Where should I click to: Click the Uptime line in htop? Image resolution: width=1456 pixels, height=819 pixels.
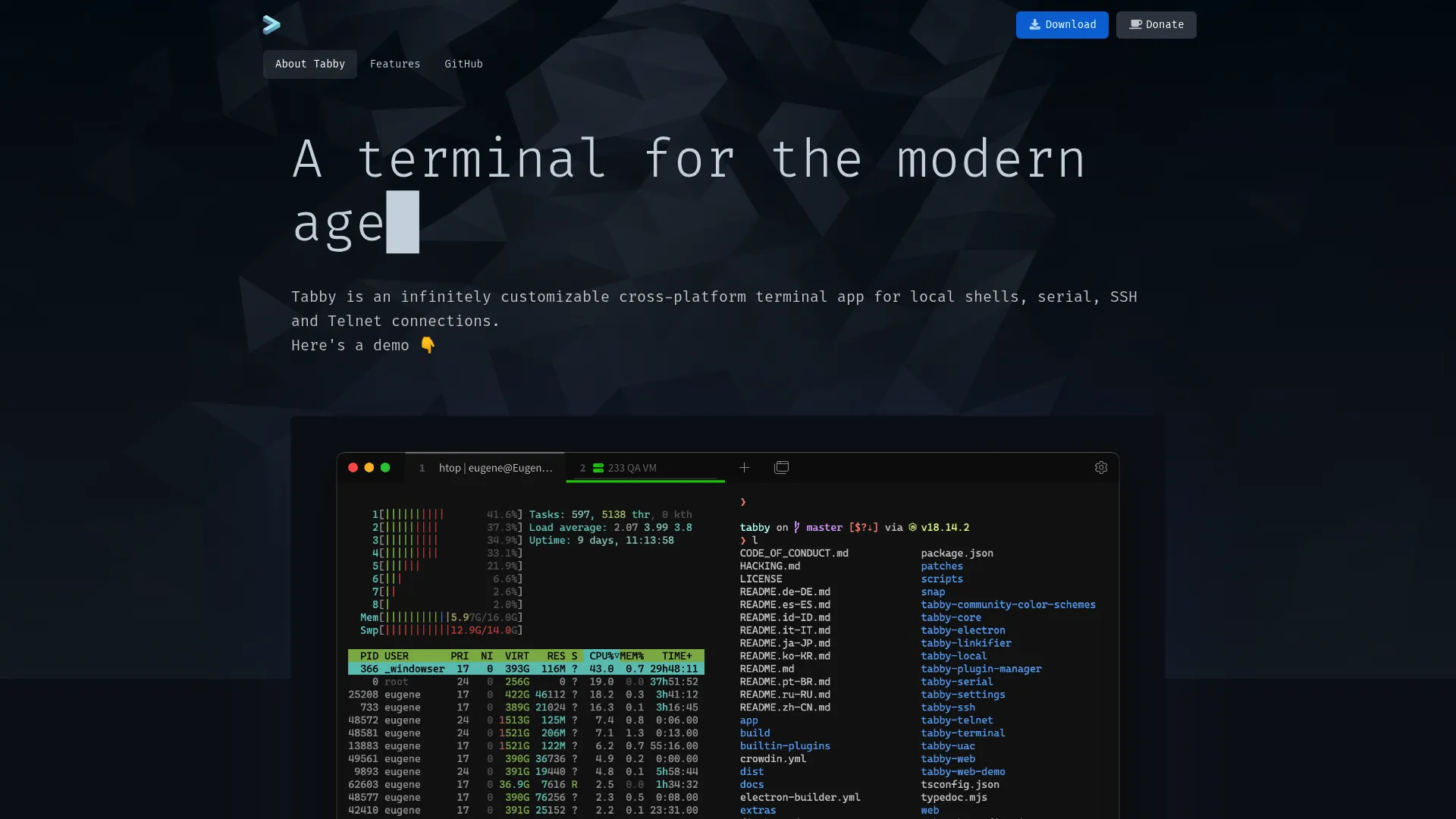(x=601, y=541)
